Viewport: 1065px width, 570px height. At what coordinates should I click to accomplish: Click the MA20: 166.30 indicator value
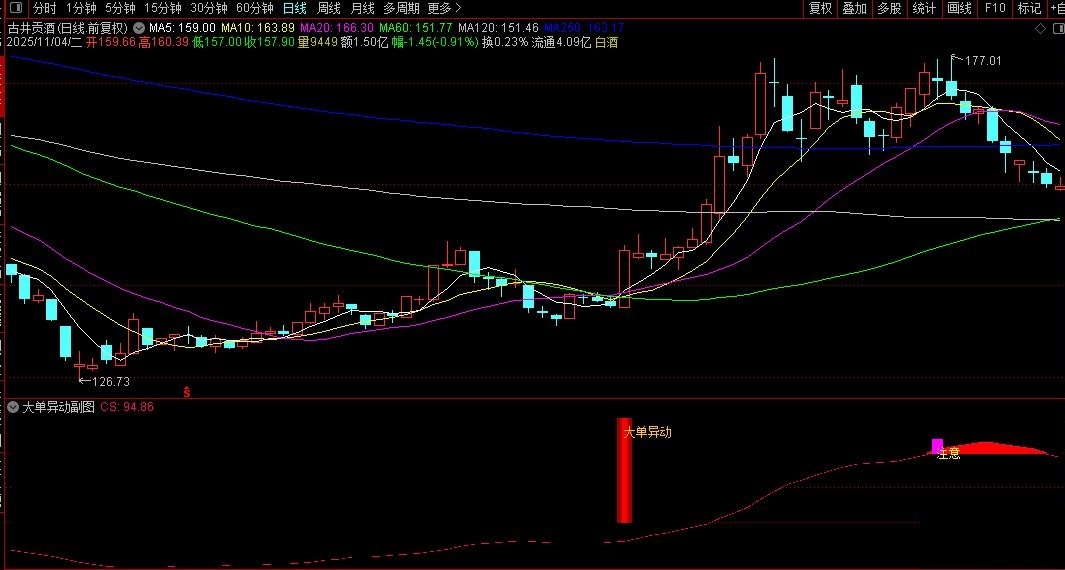click(336, 29)
